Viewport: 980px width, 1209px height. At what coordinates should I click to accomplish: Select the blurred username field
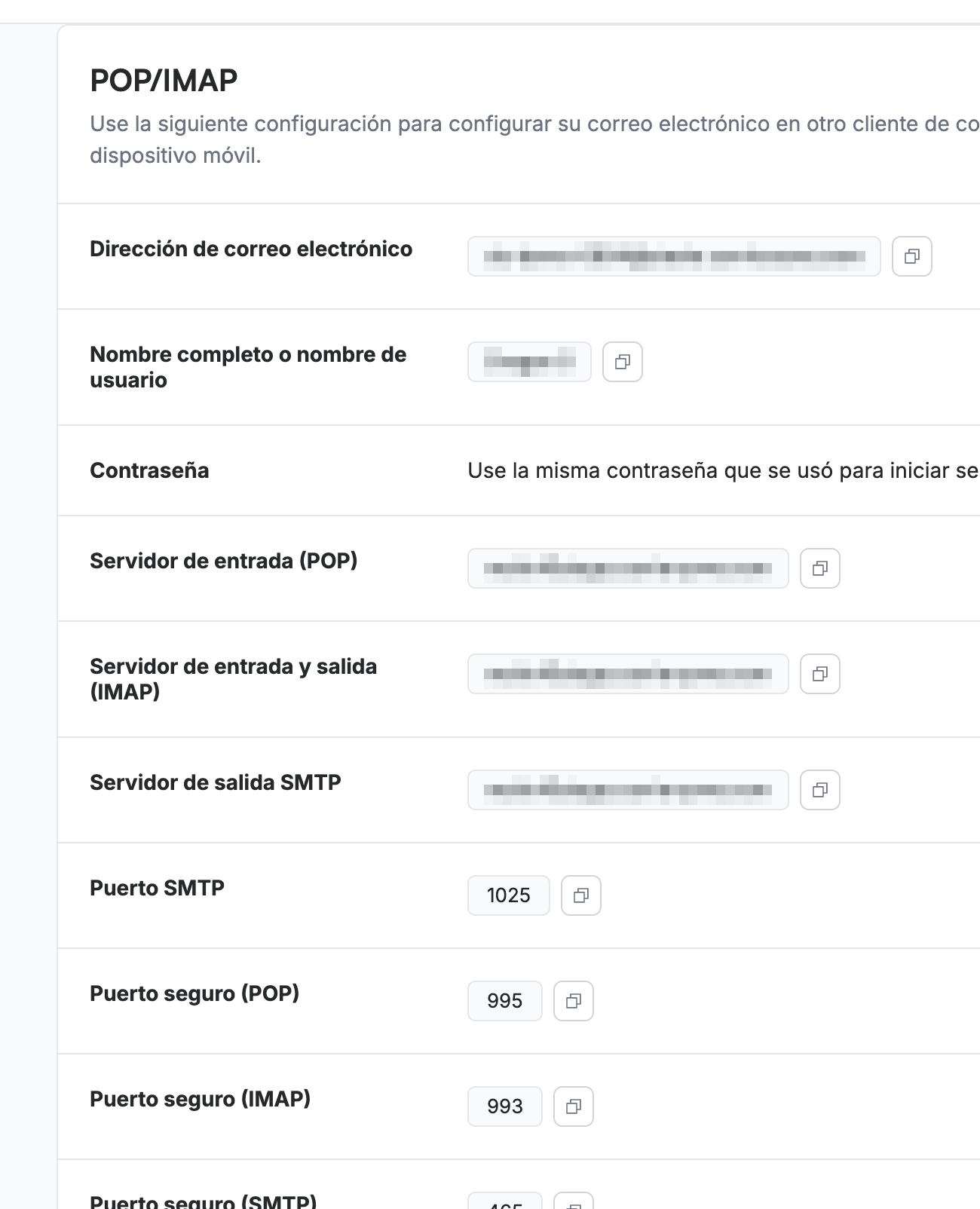(529, 362)
